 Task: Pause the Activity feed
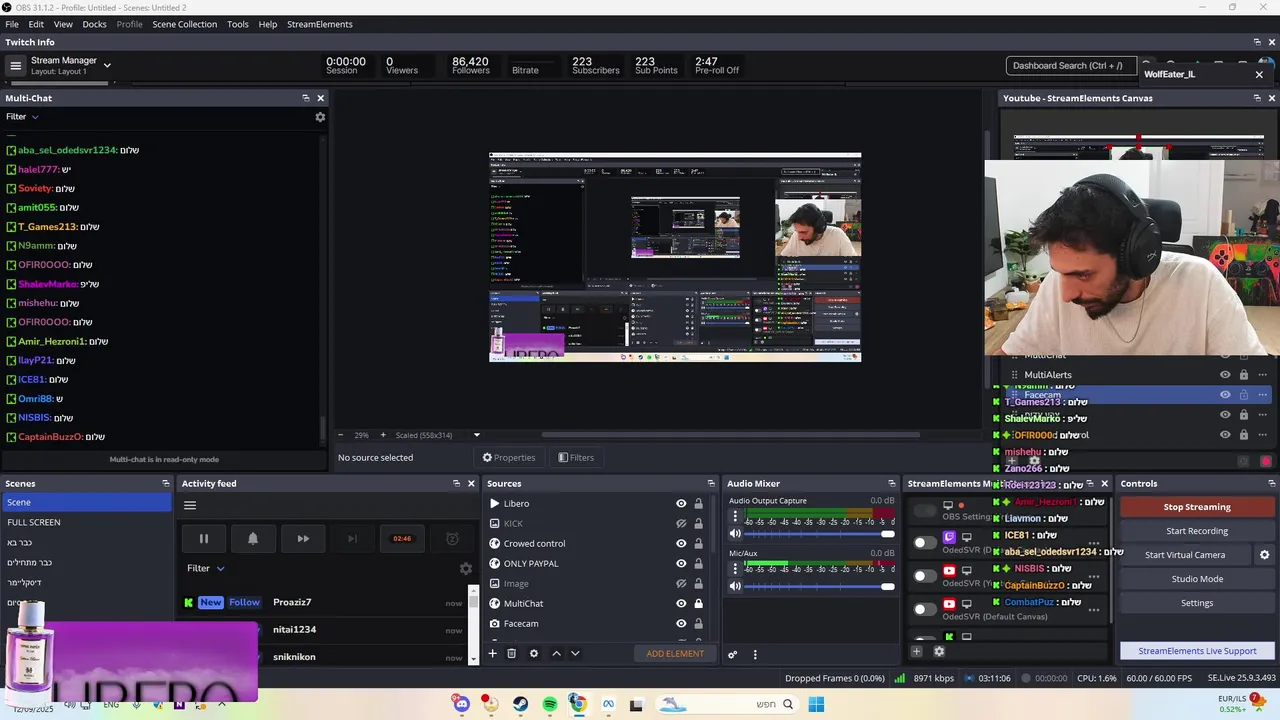[203, 539]
